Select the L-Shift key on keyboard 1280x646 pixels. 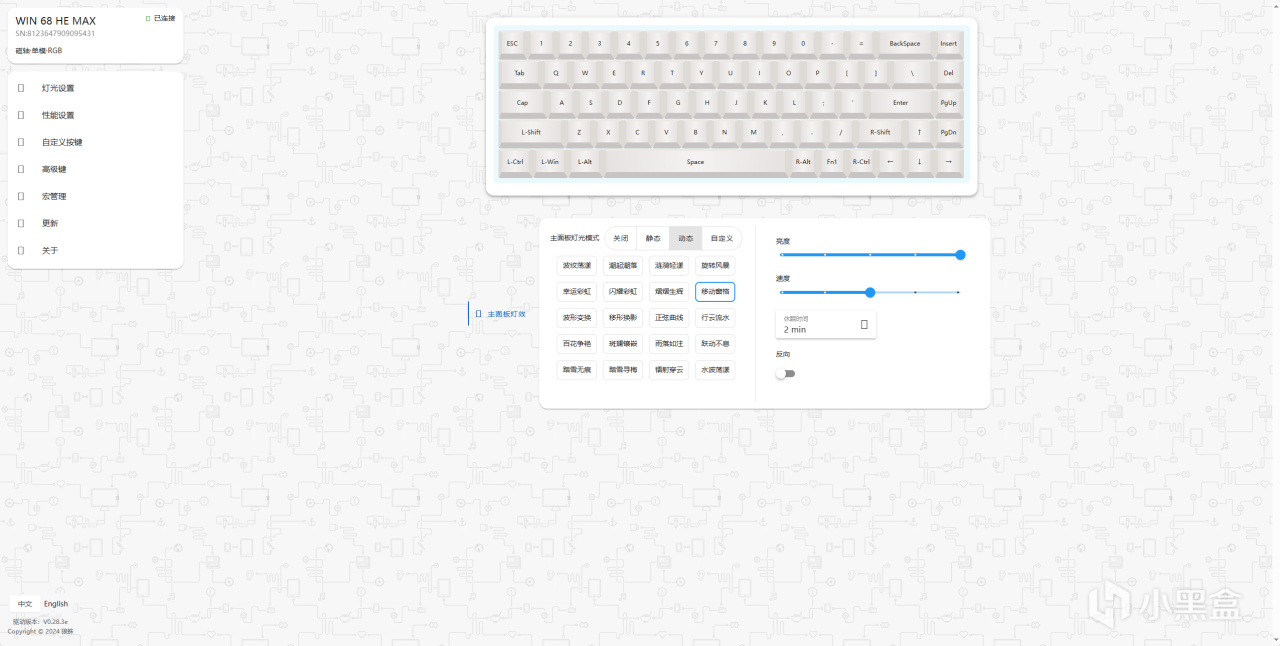point(531,132)
